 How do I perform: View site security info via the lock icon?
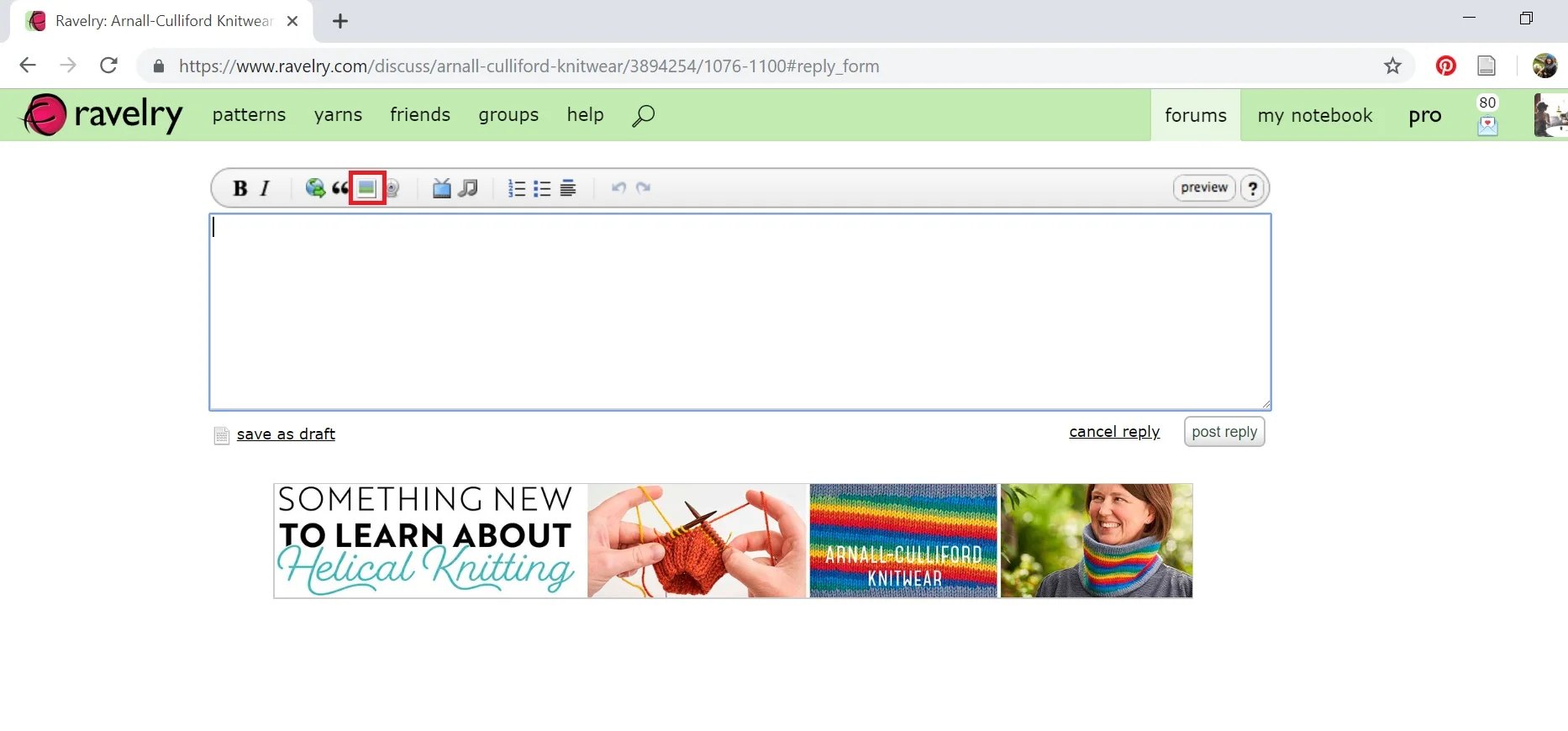pyautogui.click(x=158, y=66)
